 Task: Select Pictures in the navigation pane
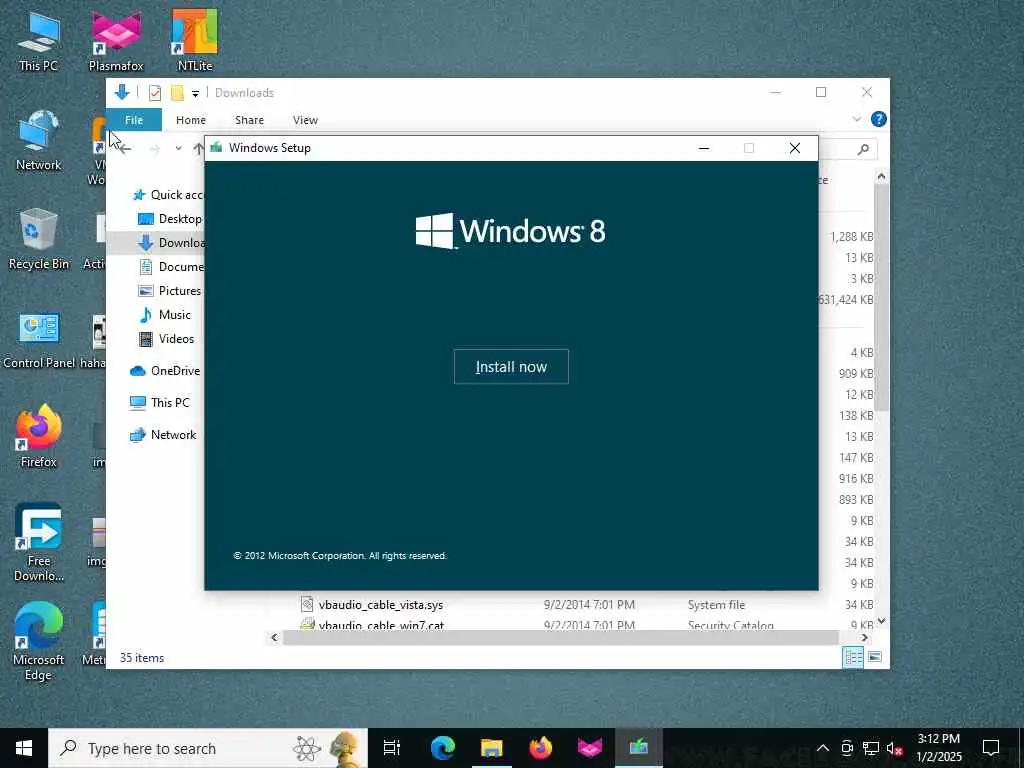(x=170, y=291)
